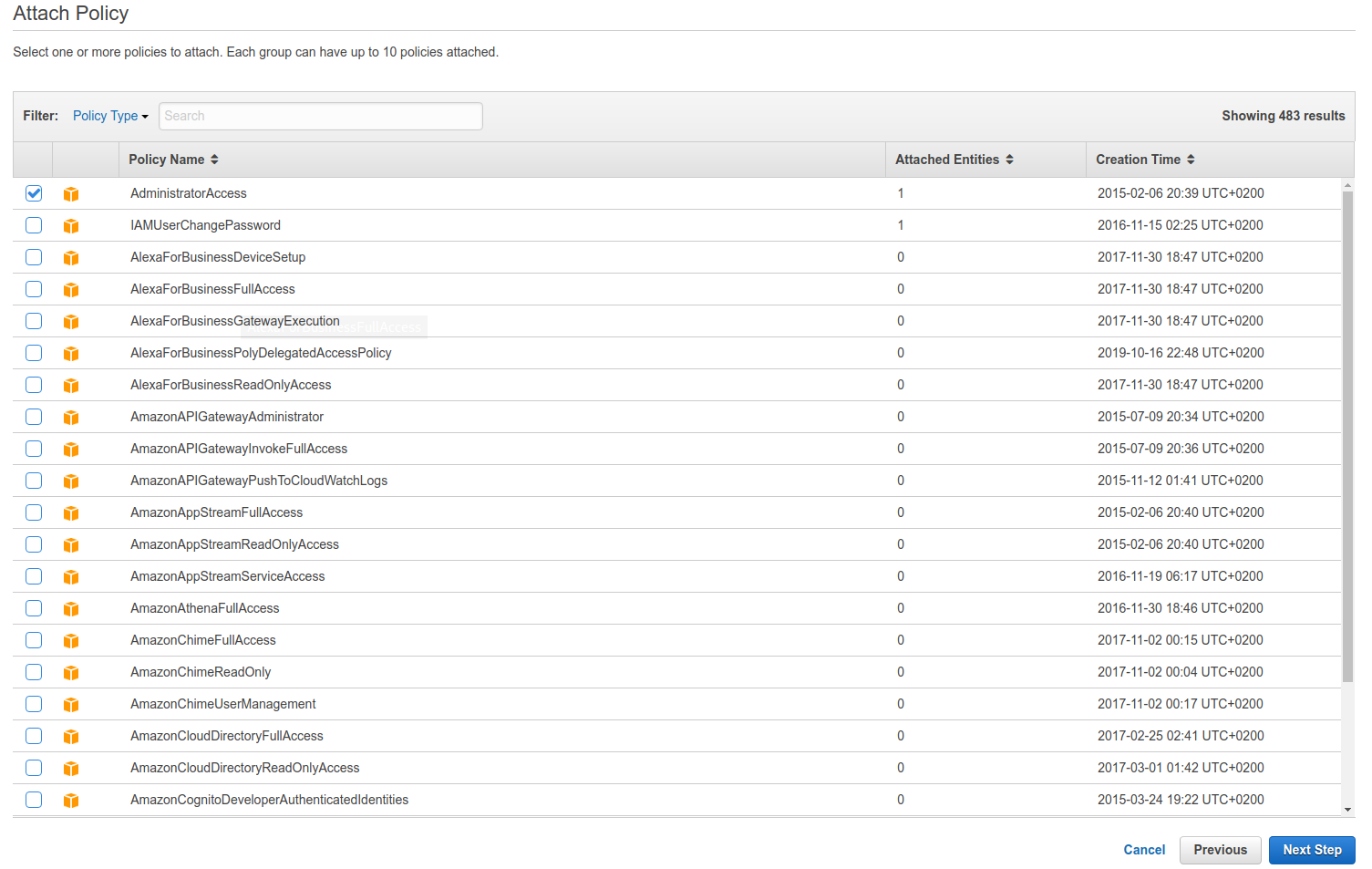The width and height of the screenshot is (1372, 869).
Task: Cancel attaching the policy
Action: point(1144,850)
